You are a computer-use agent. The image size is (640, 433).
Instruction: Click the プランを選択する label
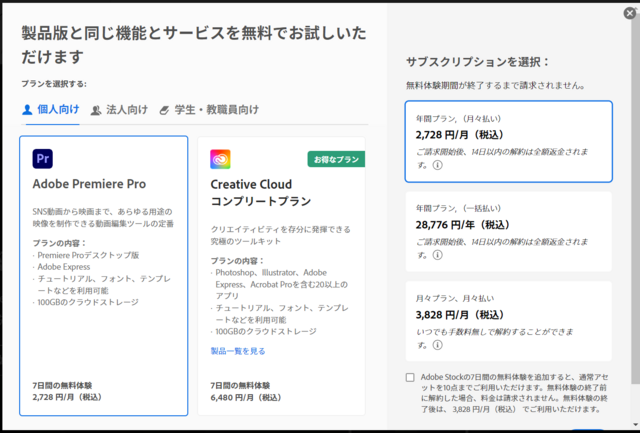[54, 84]
